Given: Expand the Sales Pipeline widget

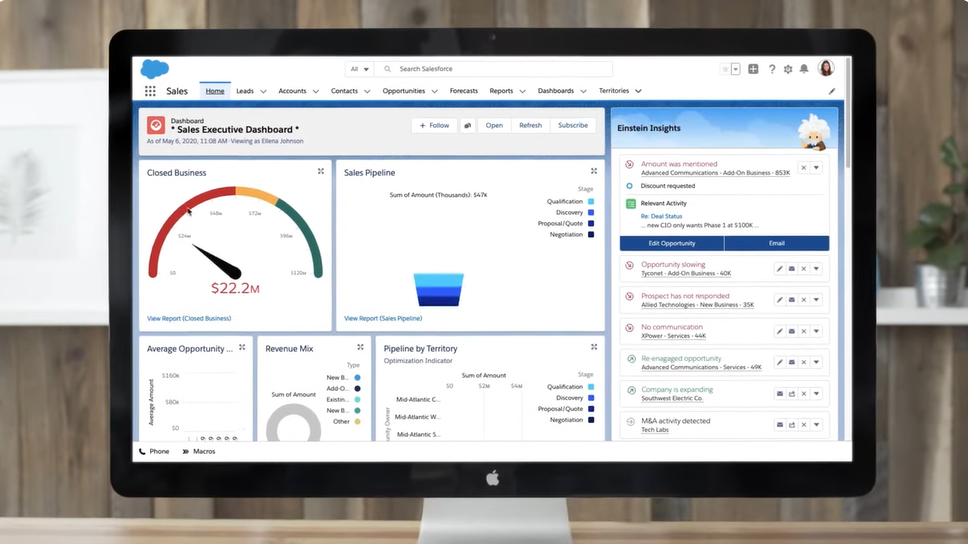Looking at the screenshot, I should pos(594,171).
